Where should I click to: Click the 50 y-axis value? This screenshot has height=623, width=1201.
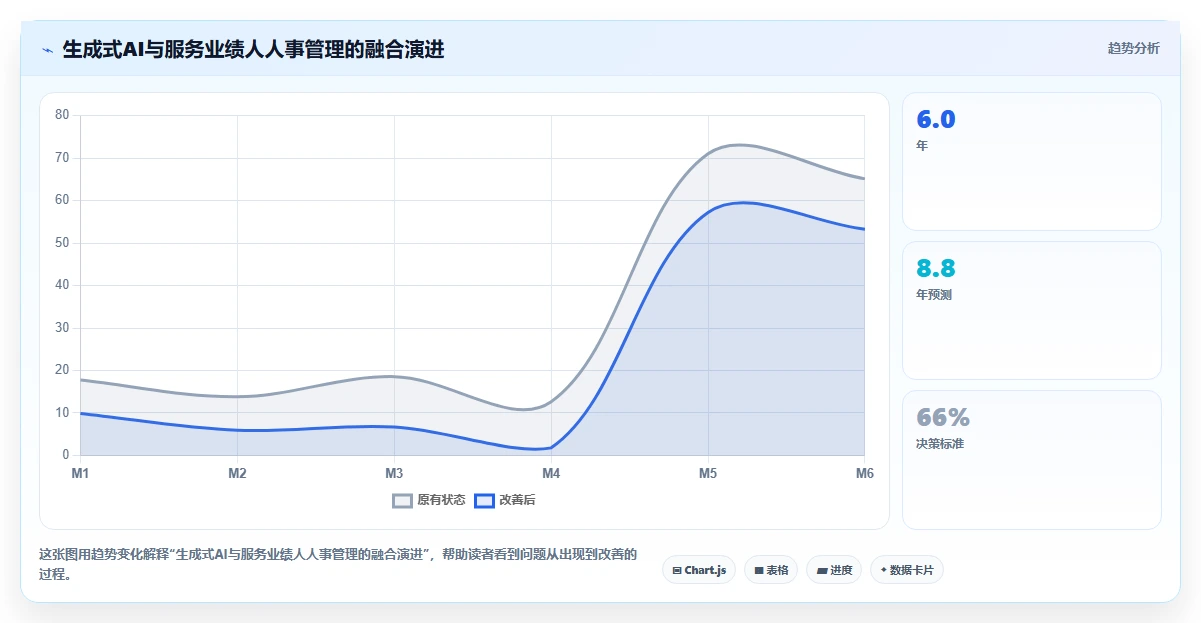62,243
